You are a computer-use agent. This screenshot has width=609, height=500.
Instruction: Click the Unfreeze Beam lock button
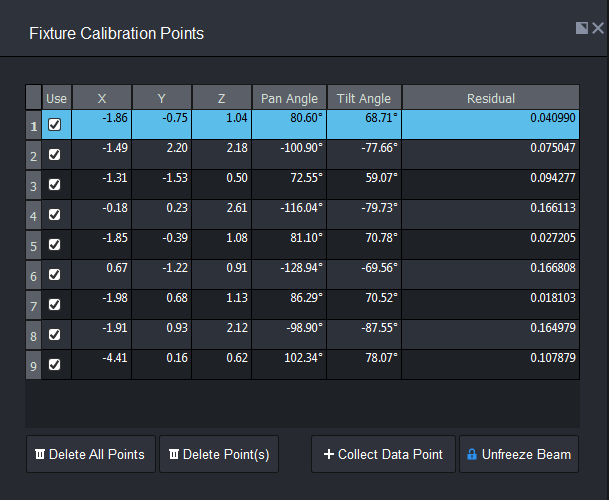click(518, 454)
